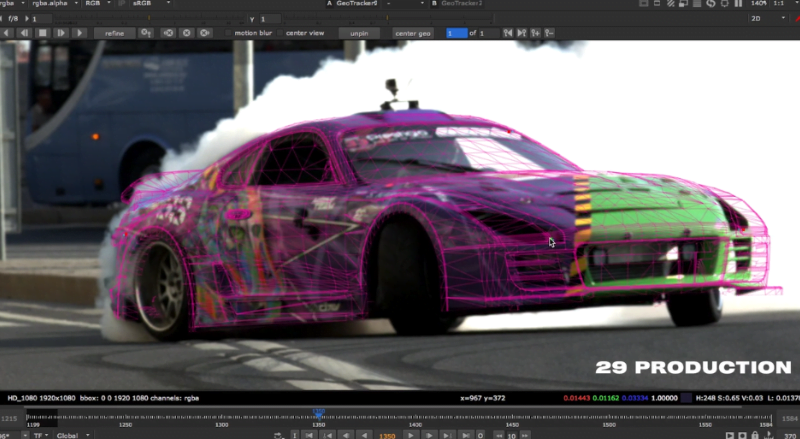Open the Global frame range dropdown
The height and width of the screenshot is (439, 800).
pos(73,435)
